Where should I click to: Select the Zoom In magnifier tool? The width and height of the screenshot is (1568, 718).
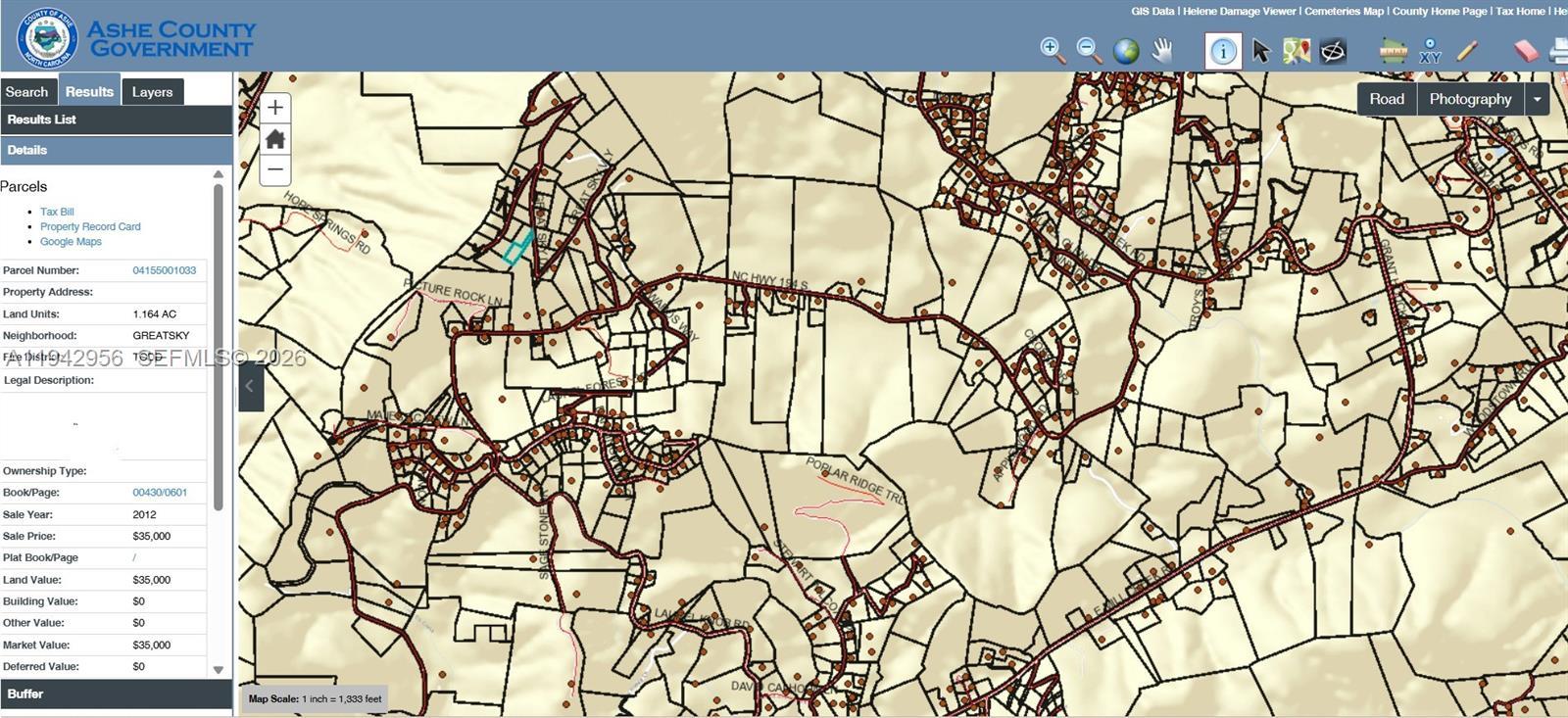pos(1053,51)
